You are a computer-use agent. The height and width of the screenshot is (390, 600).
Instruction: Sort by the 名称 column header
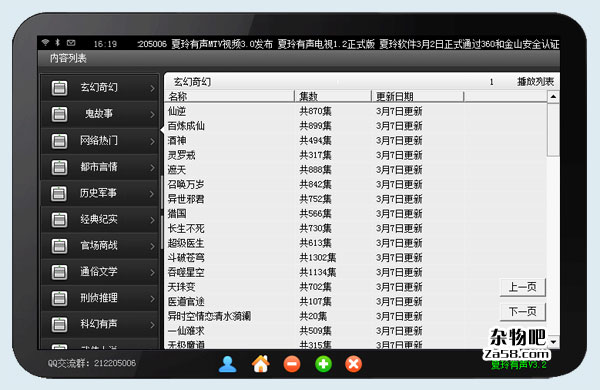(230, 96)
